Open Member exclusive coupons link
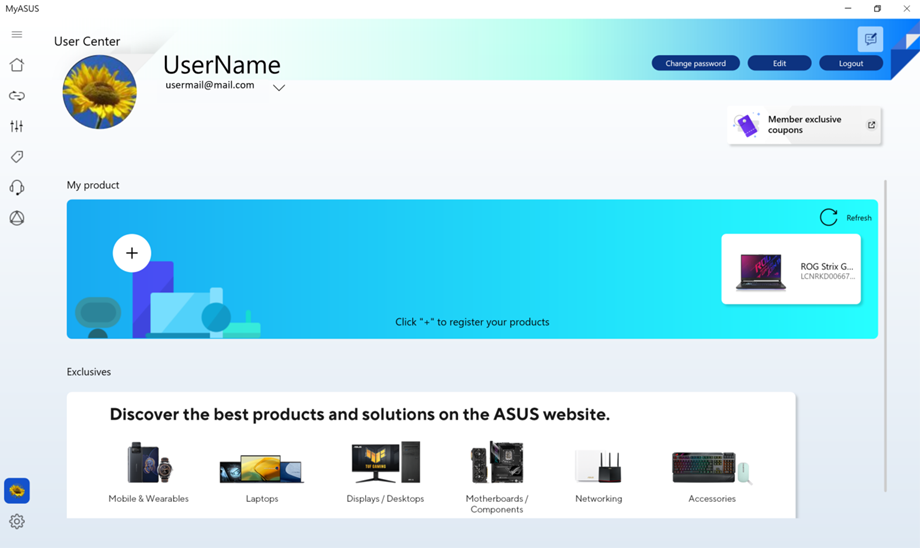The width and height of the screenshot is (920, 548). point(804,124)
